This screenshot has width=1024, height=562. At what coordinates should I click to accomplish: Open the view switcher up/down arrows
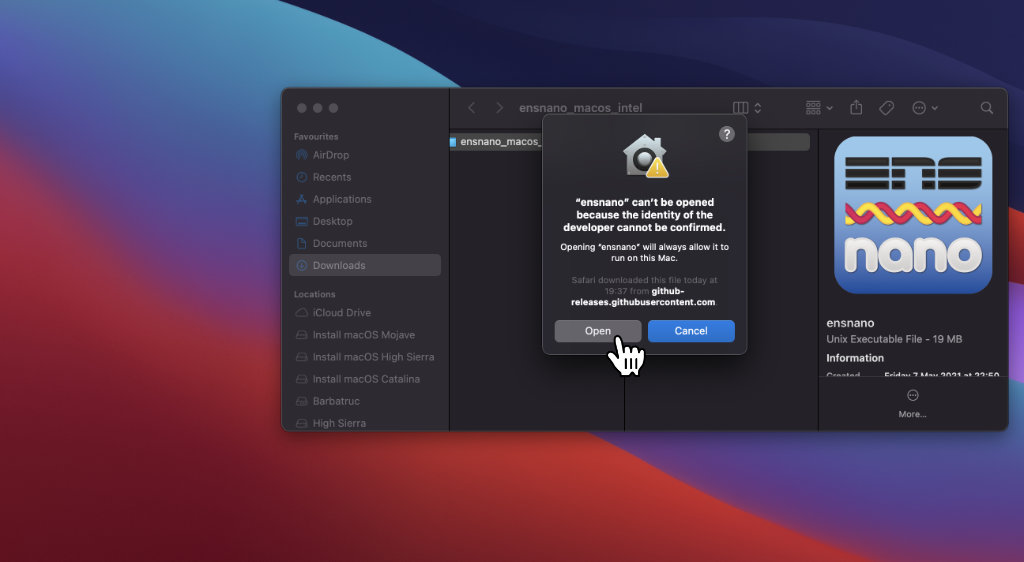pyautogui.click(x=758, y=108)
